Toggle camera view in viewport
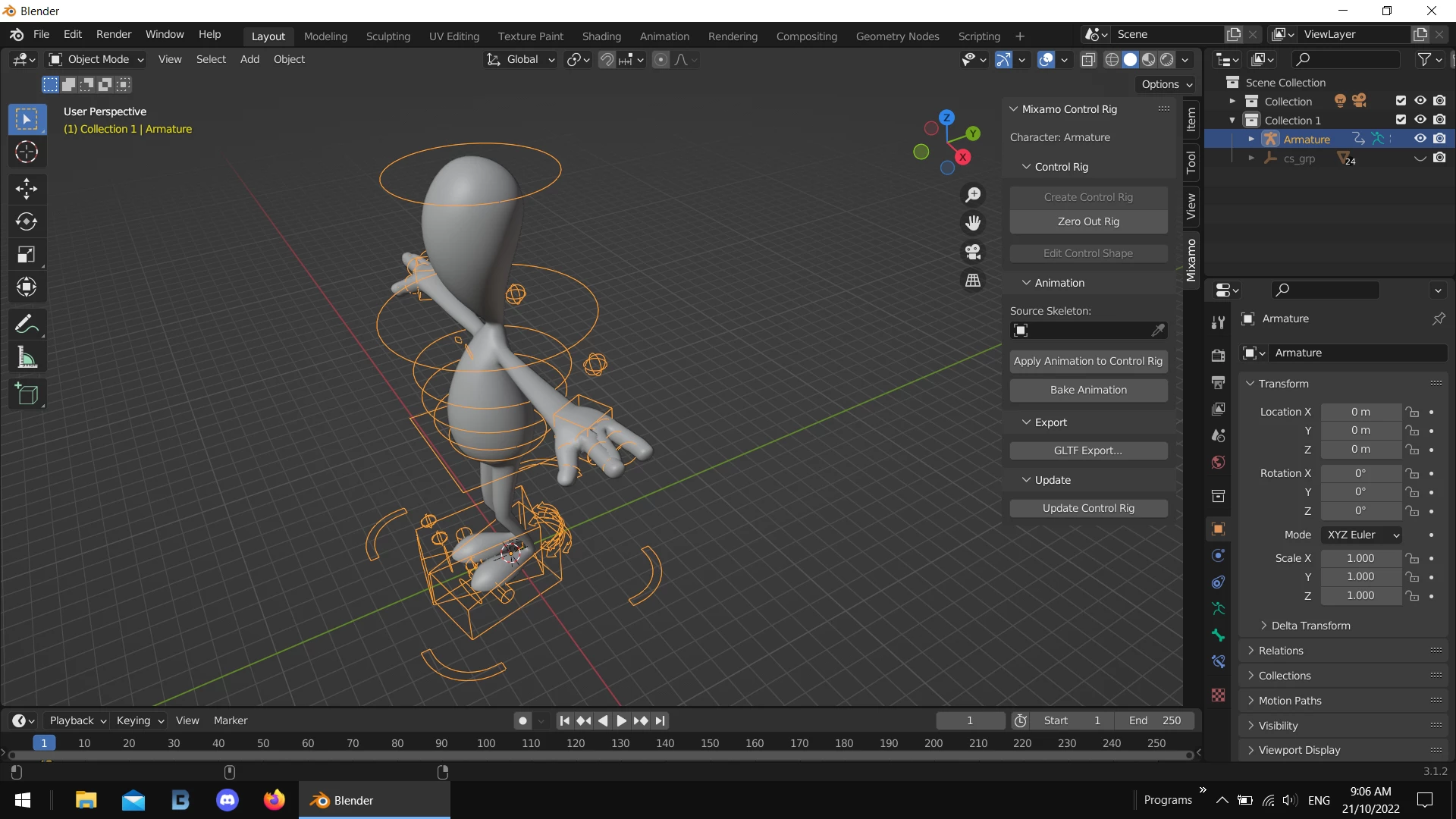This screenshot has width=1456, height=819. 973,252
